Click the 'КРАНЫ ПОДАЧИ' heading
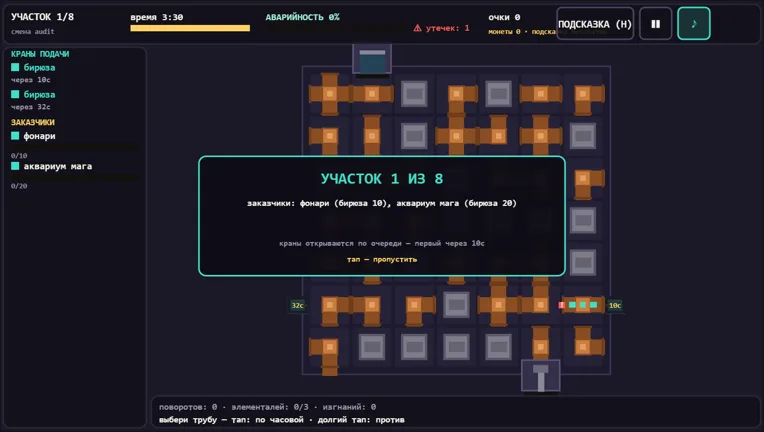 [40, 54]
